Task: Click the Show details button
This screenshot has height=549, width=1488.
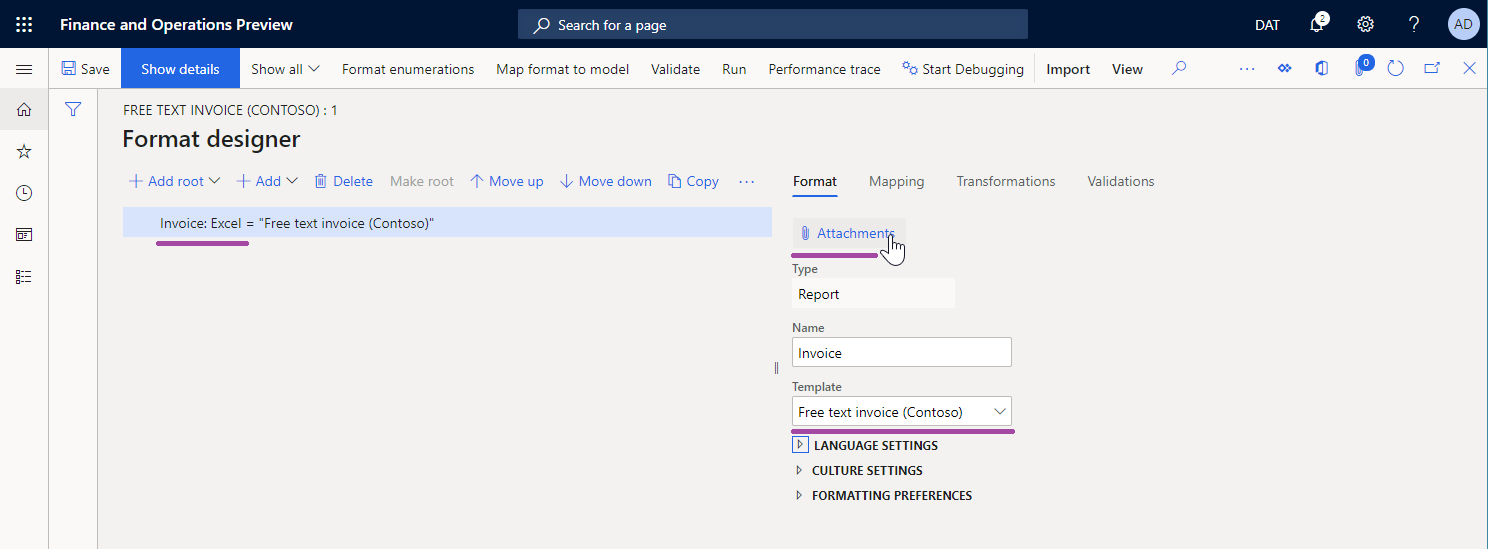Action: [180, 69]
